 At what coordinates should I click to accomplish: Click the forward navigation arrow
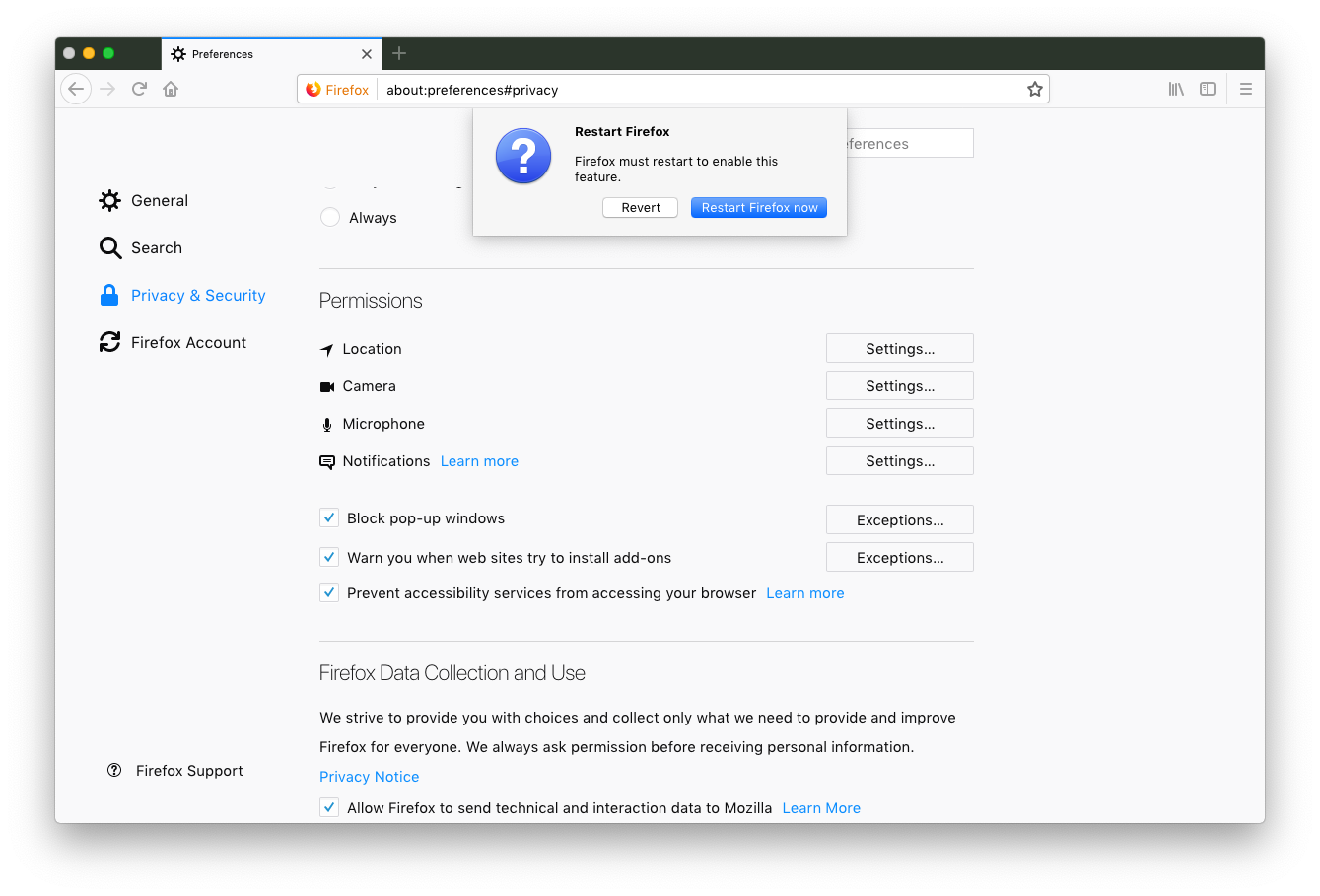click(108, 89)
